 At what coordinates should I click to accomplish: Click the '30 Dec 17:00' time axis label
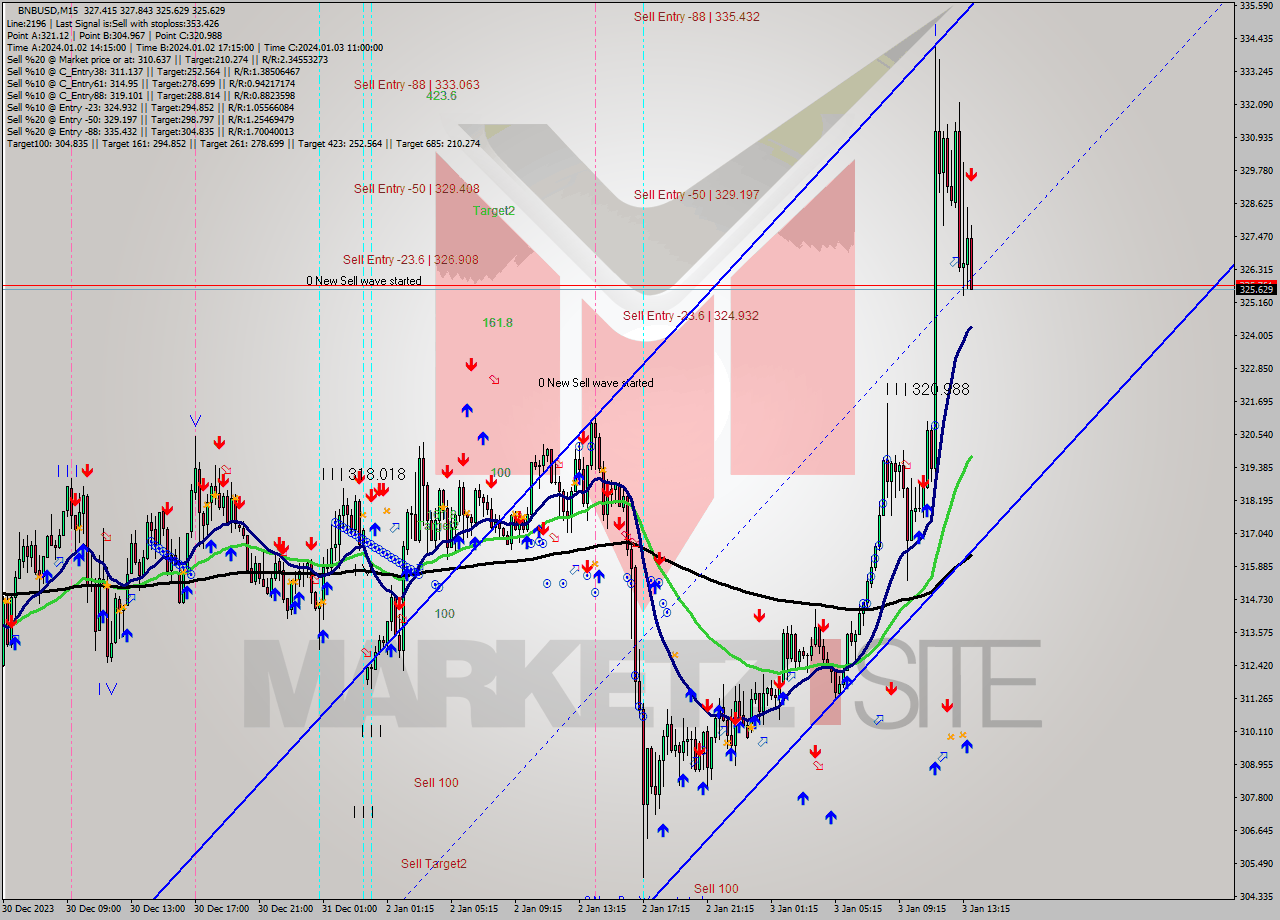point(221,910)
